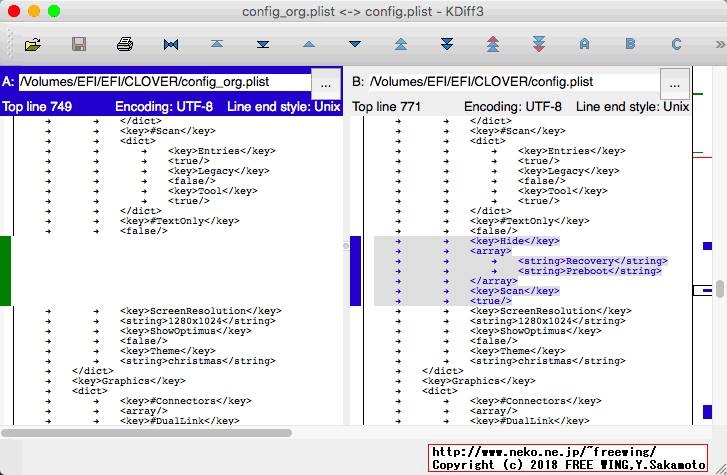This screenshot has height=475, width=727.
Task: Go to next conflict double-down icon
Action: 447,45
